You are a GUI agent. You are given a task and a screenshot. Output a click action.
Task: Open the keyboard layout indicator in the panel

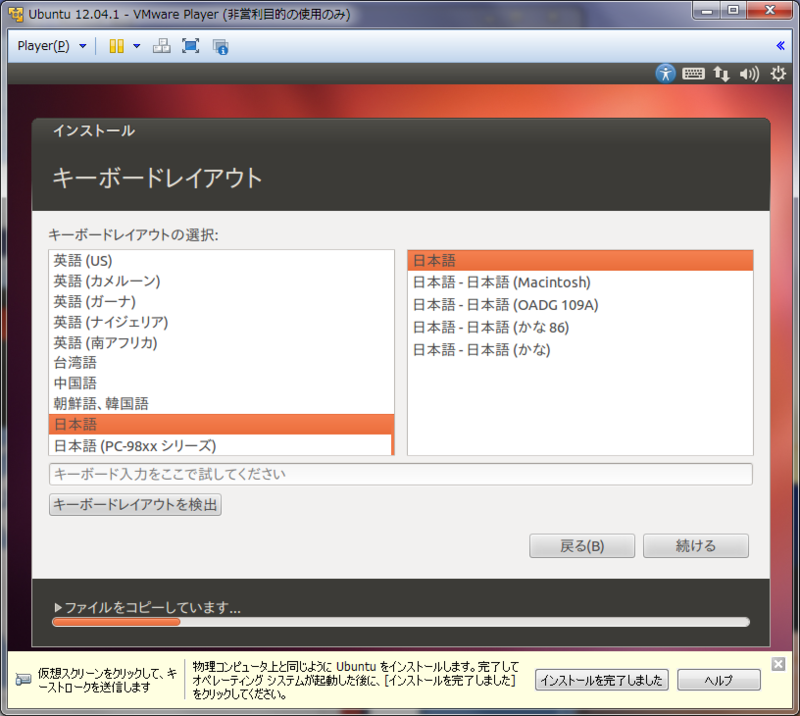[x=693, y=73]
